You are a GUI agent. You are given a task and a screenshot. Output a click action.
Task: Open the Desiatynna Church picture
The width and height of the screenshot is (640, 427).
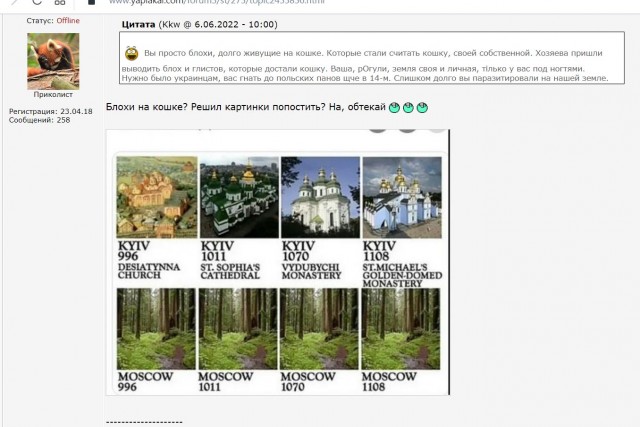coord(157,197)
